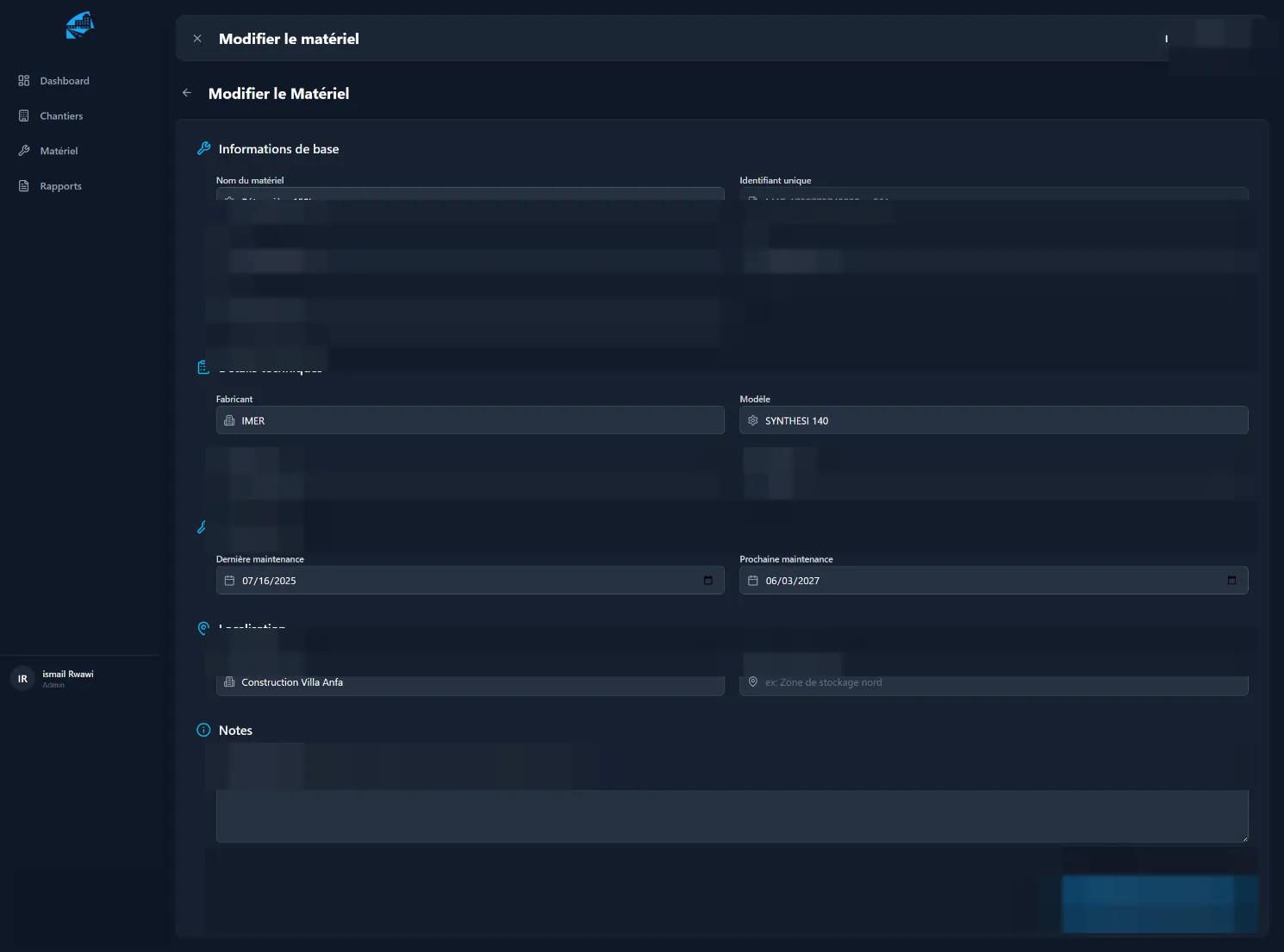Click the Prochaine maintenance label
The image size is (1284, 952).
pyautogui.click(x=786, y=559)
